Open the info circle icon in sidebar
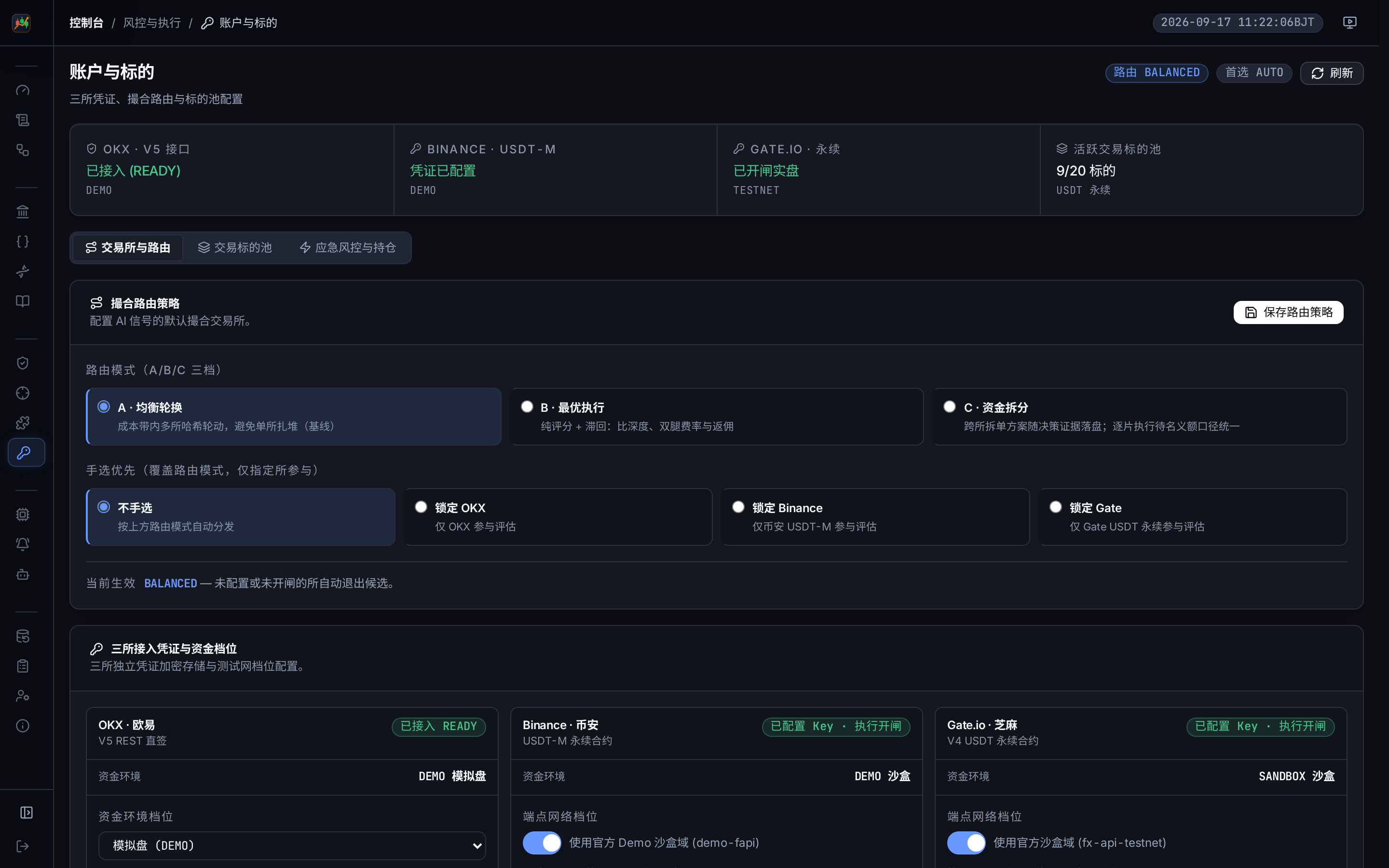The image size is (1389, 868). click(x=23, y=726)
